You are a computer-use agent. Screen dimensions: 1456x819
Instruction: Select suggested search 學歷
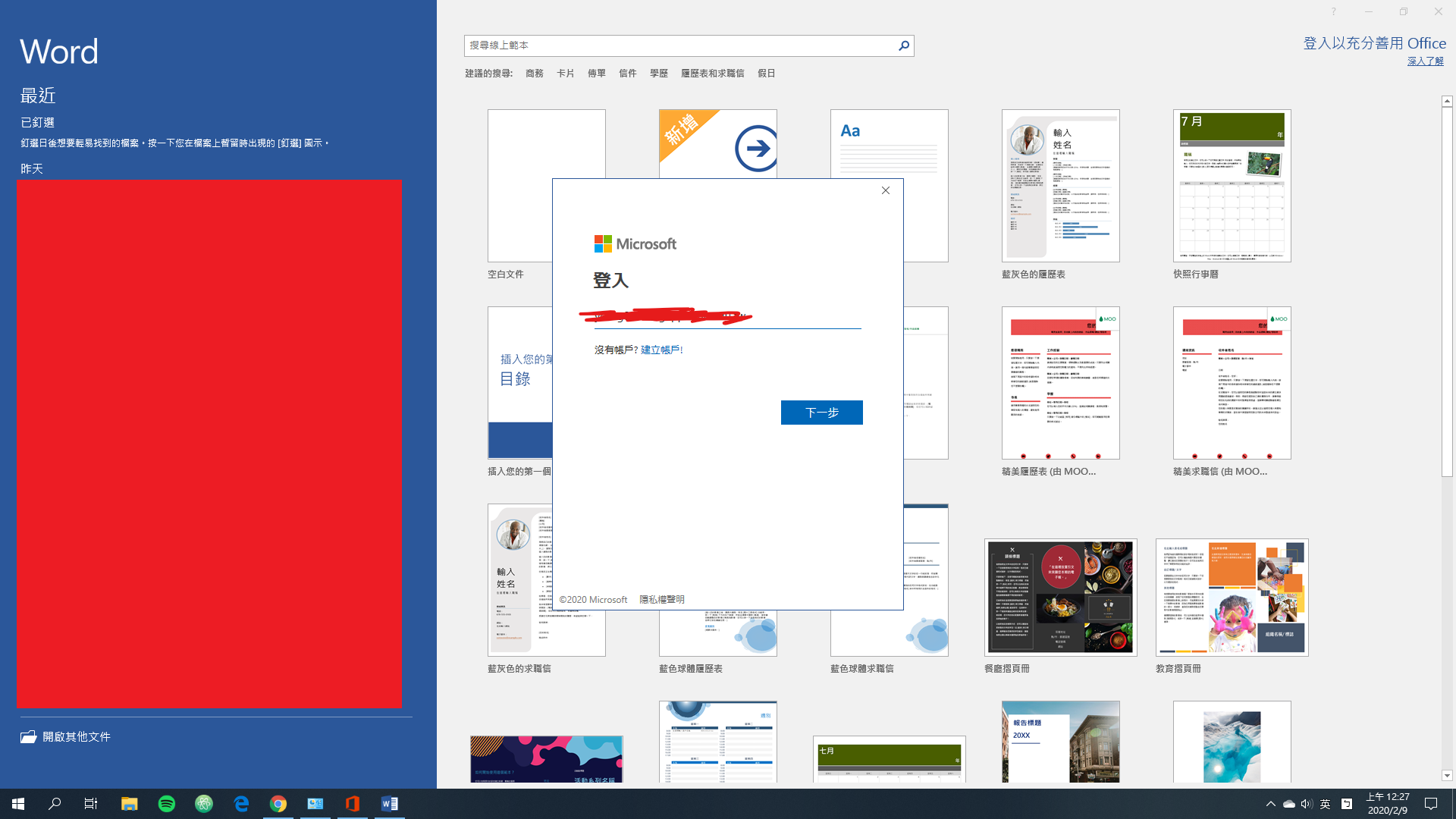[x=659, y=74]
